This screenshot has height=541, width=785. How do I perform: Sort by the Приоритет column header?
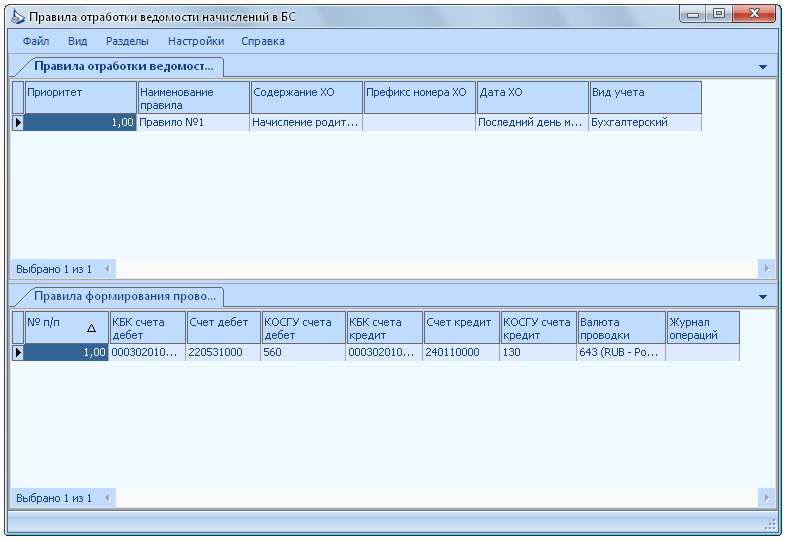pos(81,98)
